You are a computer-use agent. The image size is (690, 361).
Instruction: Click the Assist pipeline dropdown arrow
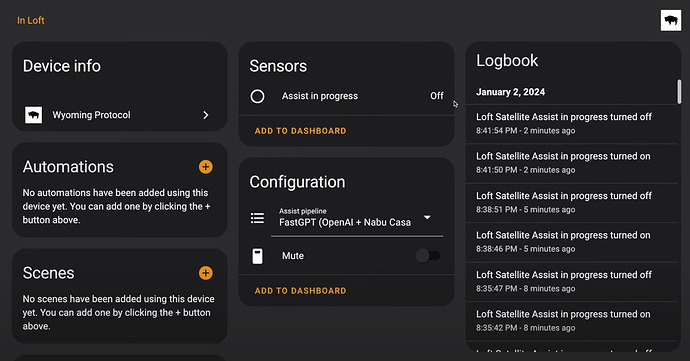[427, 217]
